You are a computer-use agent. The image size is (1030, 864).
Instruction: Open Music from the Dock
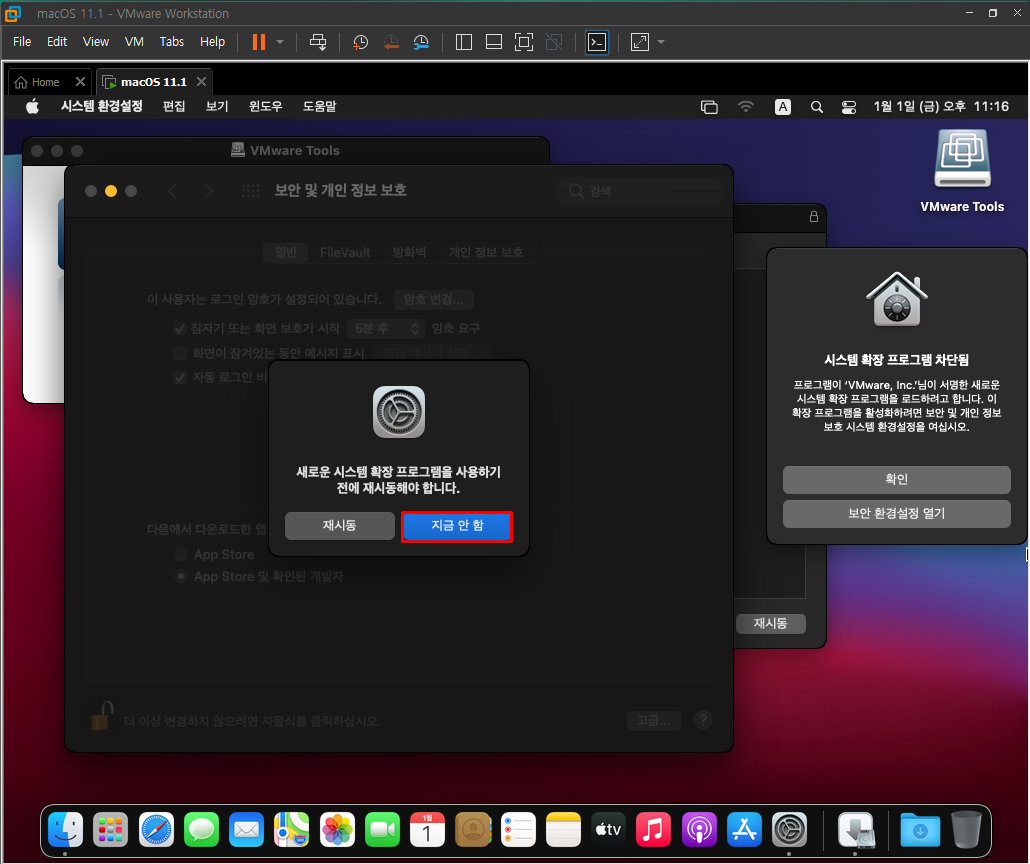click(654, 830)
